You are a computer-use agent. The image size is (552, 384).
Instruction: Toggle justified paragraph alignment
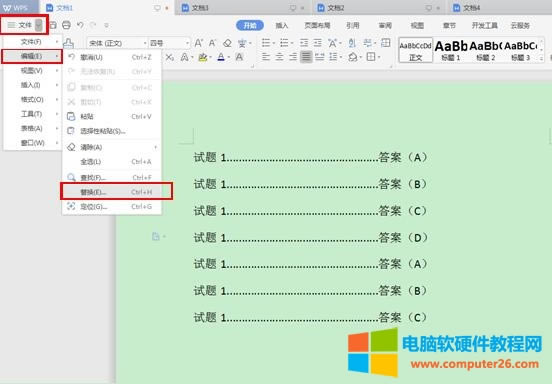point(306,57)
